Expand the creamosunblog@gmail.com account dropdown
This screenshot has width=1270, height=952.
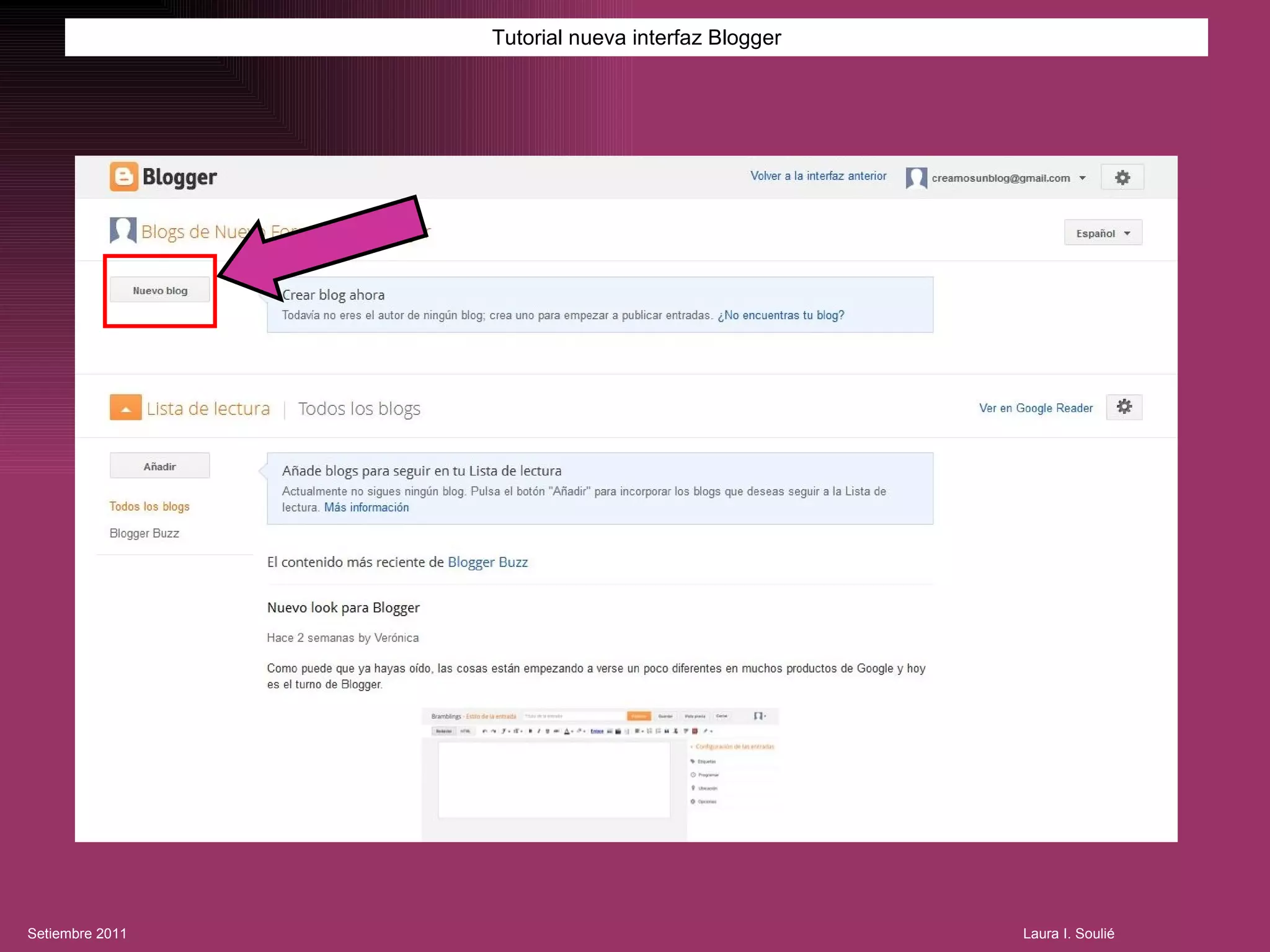1082,178
